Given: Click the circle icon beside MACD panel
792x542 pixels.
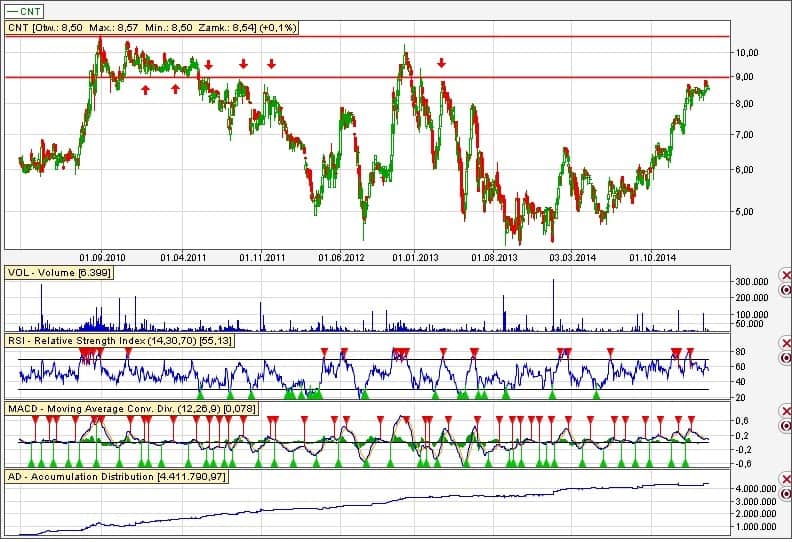Looking at the screenshot, I should [785, 425].
